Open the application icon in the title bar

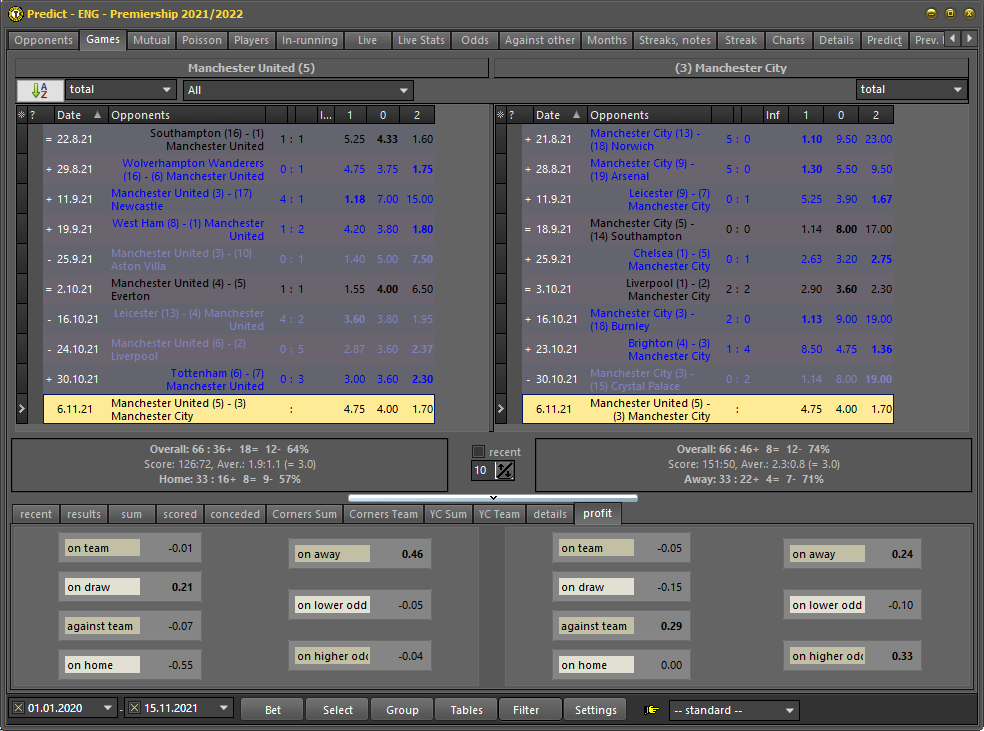[x=14, y=14]
